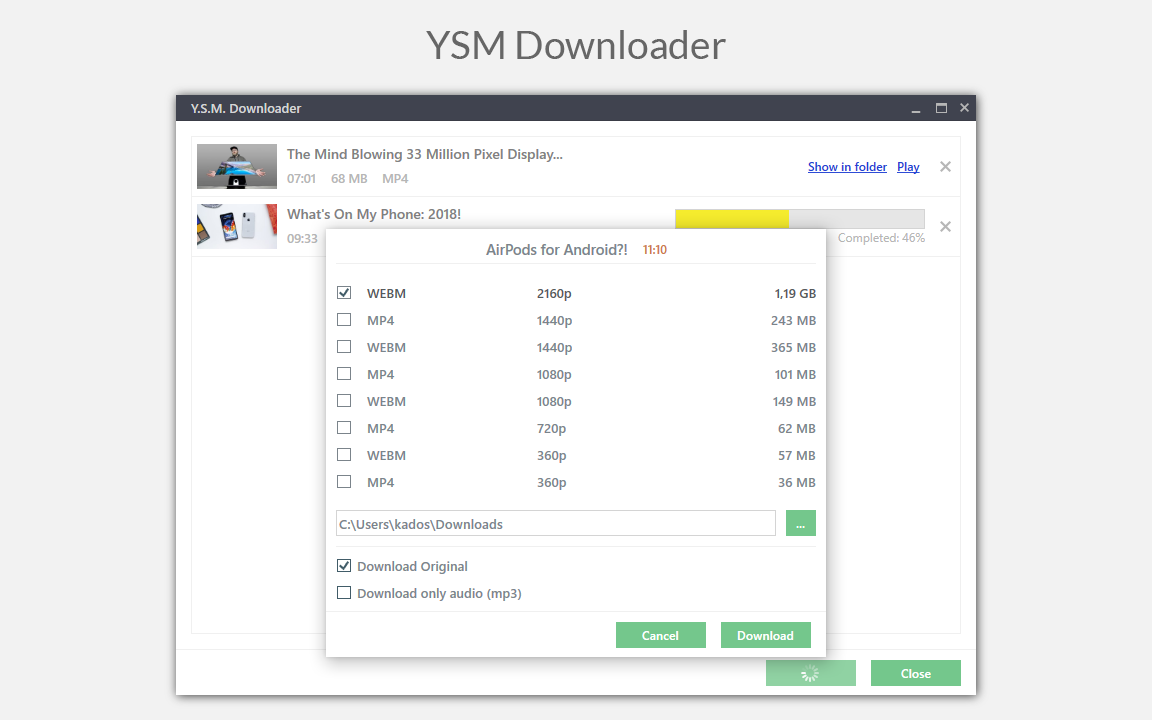Screen dimensions: 1152x720
Task: Cancel the AirPods for Android download dialog
Action: coord(660,634)
